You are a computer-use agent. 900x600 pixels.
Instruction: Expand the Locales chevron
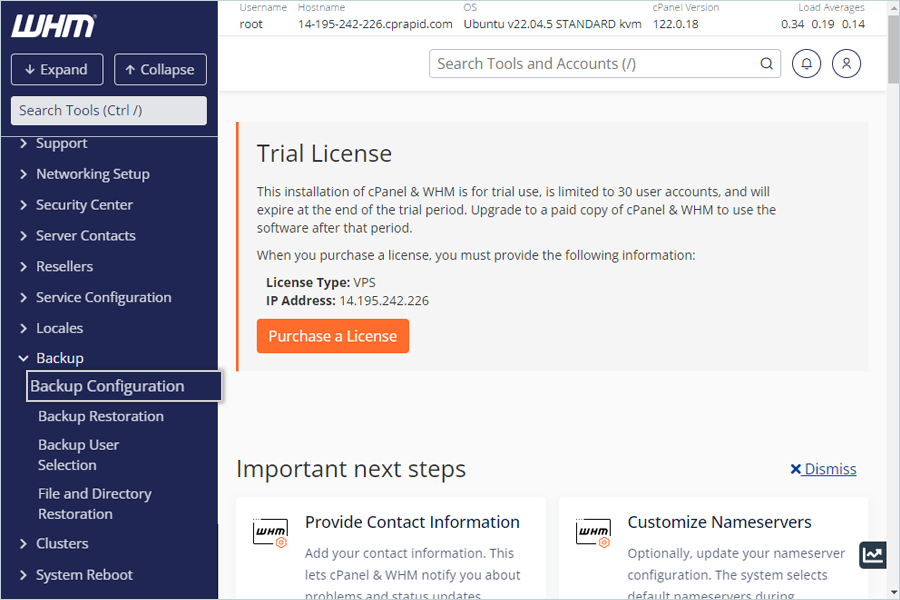23,328
